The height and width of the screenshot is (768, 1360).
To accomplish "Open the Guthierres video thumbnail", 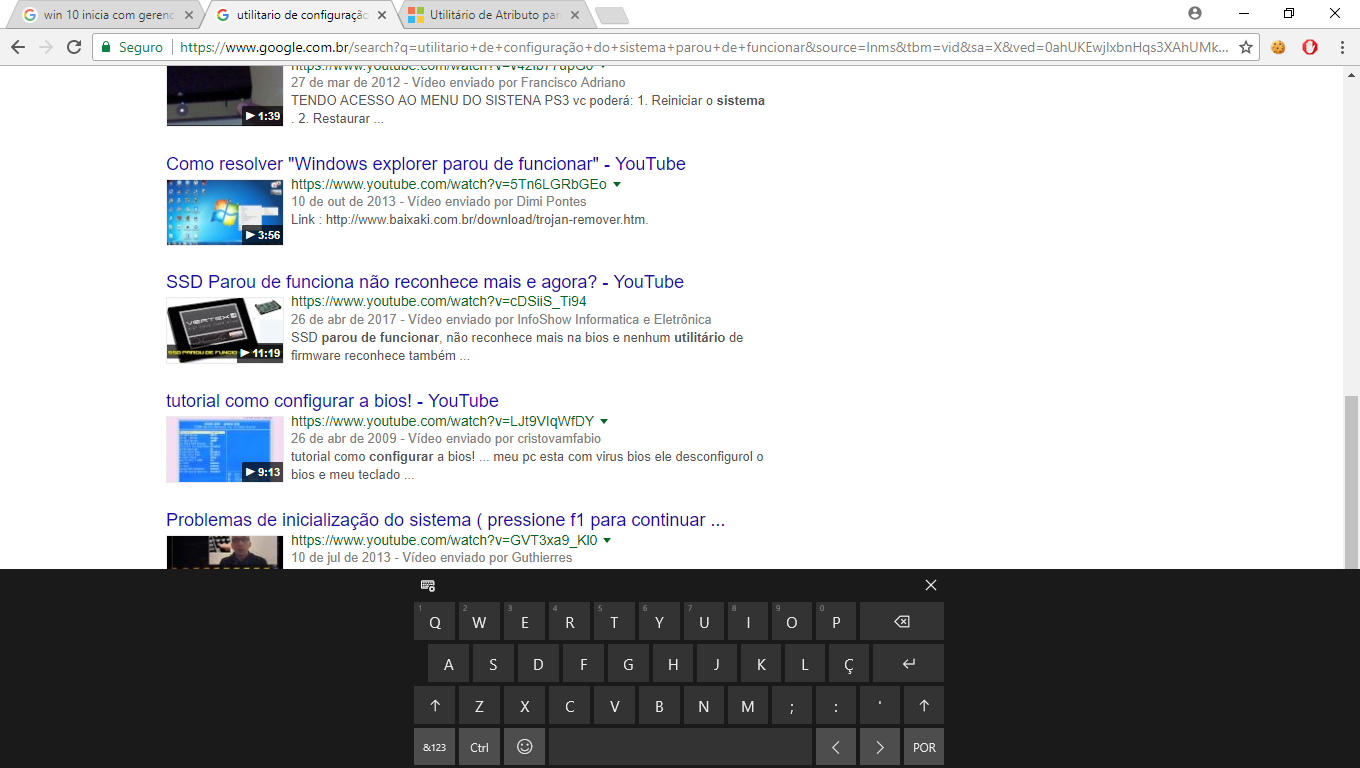I will pos(225,552).
